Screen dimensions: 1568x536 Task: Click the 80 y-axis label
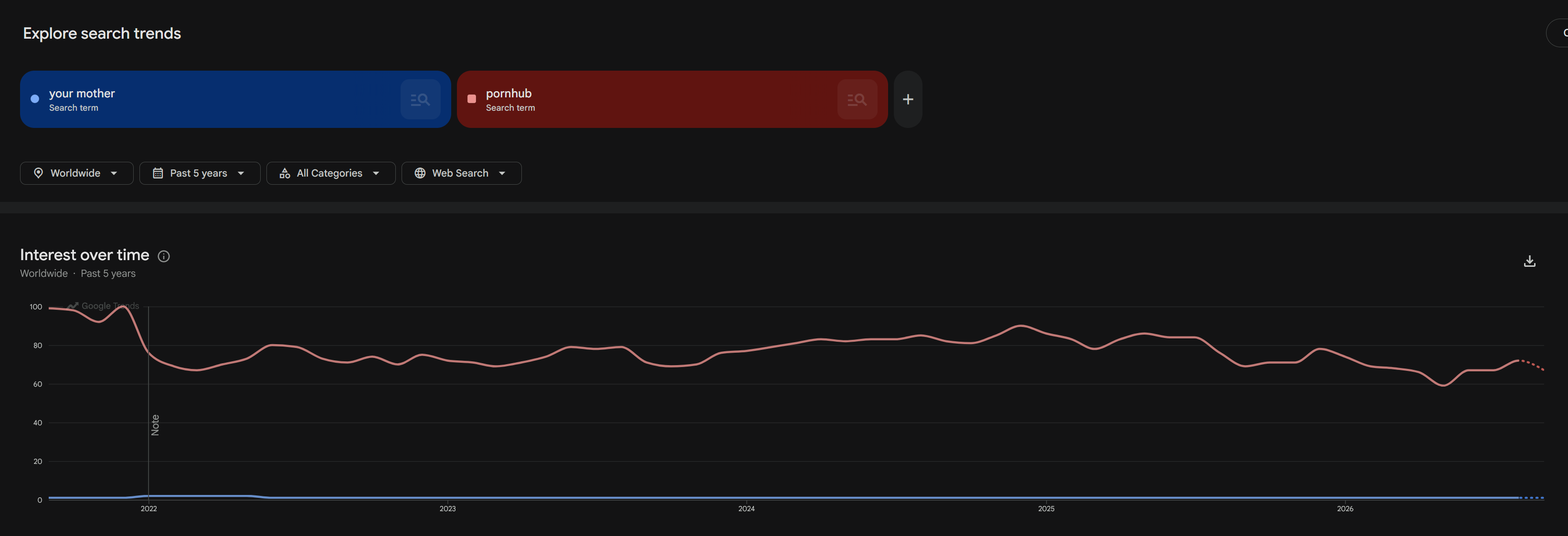pos(38,346)
